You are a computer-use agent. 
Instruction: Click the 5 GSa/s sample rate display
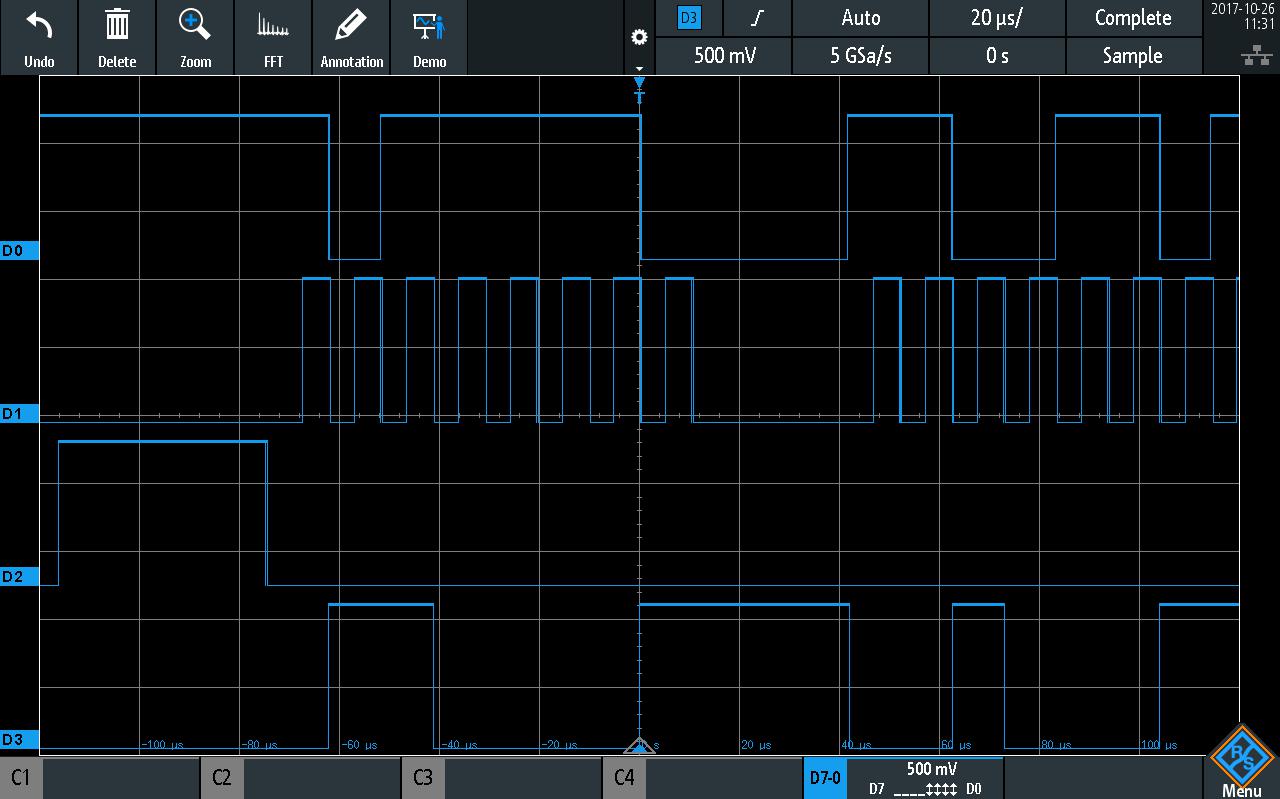click(859, 56)
